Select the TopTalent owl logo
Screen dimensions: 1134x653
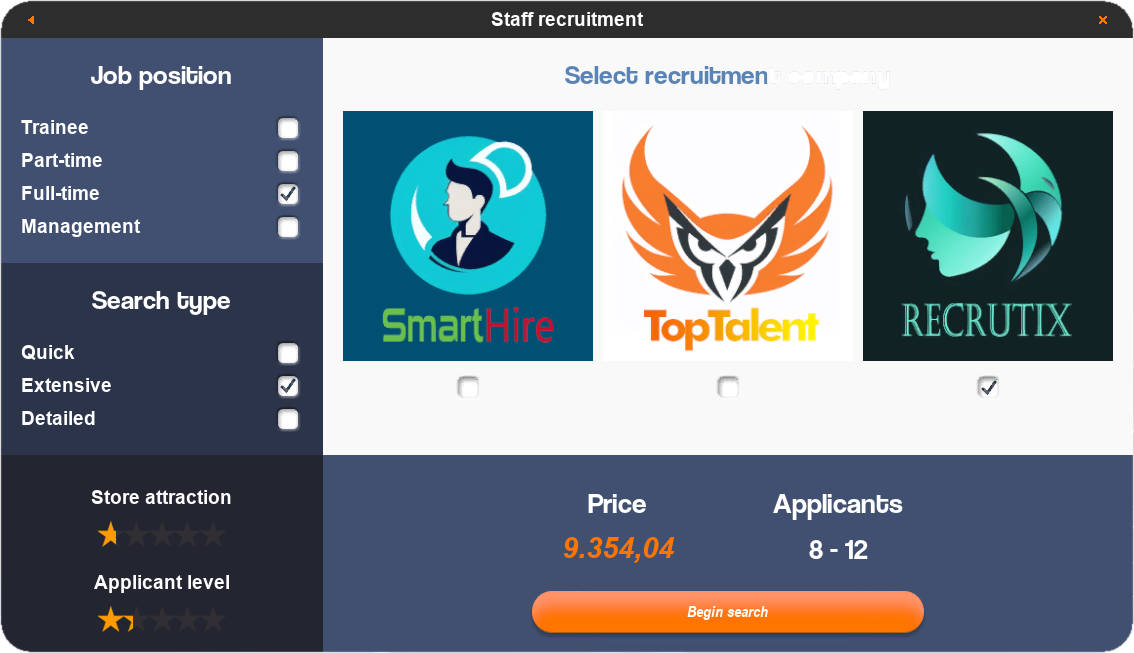tap(728, 236)
